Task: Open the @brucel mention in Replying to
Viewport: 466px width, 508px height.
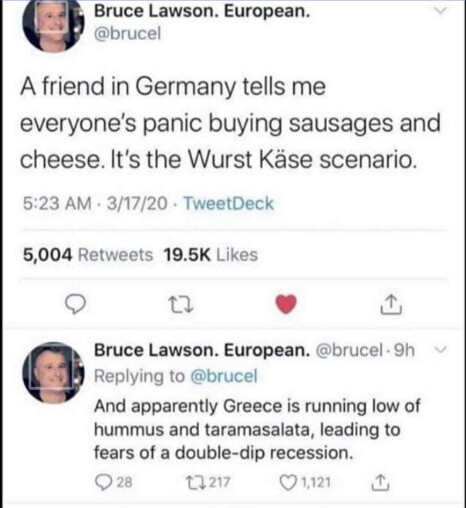Action: click(224, 376)
